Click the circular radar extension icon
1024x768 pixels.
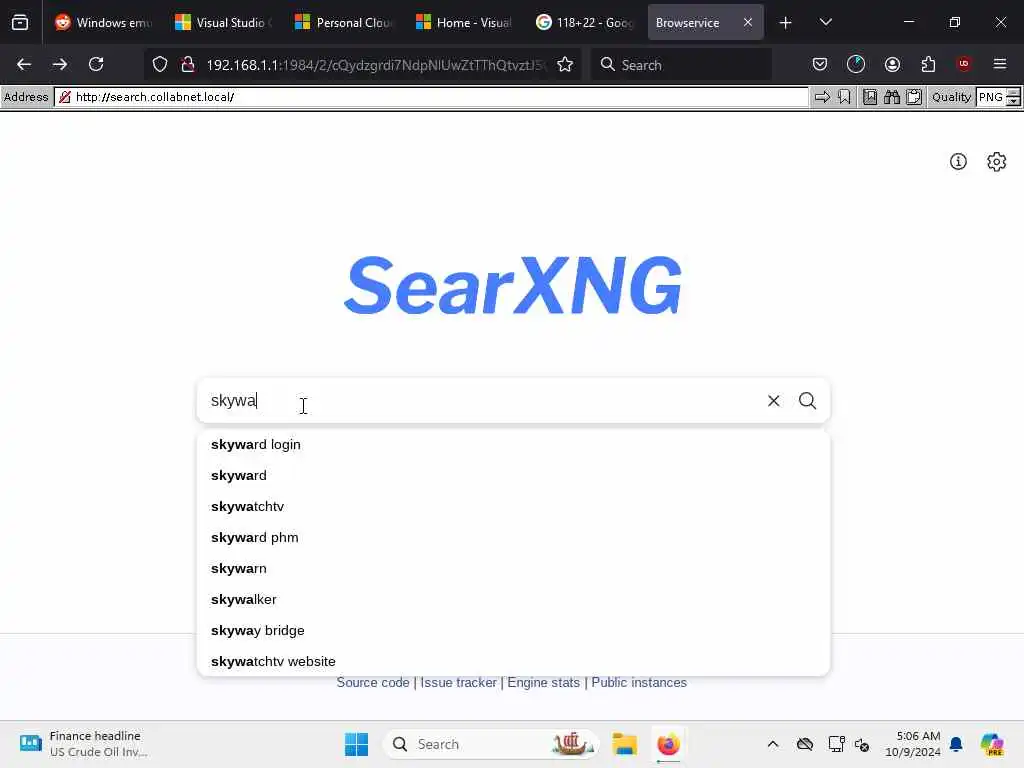point(856,64)
